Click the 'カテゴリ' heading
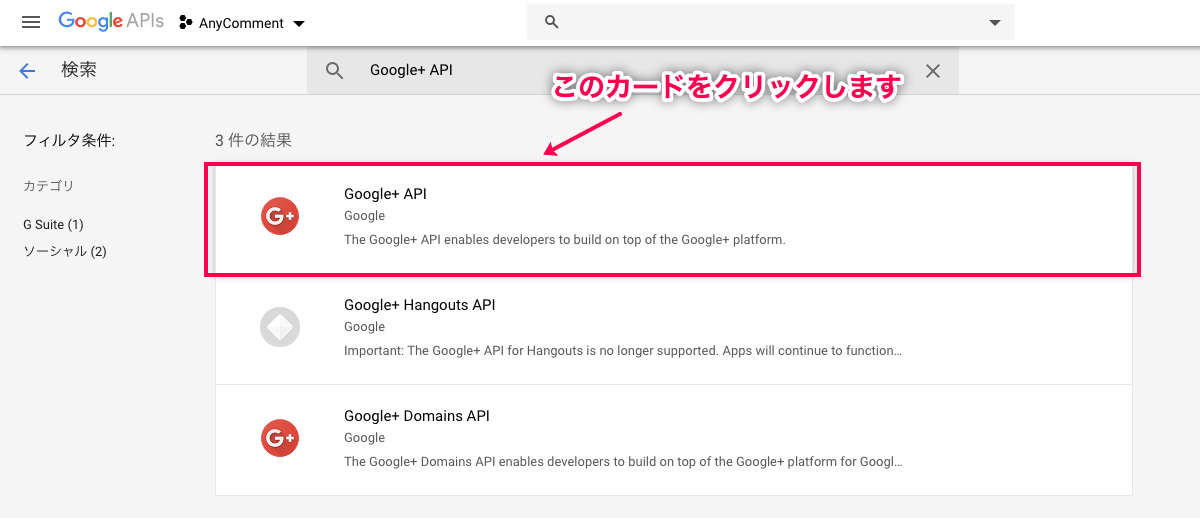 (49, 186)
